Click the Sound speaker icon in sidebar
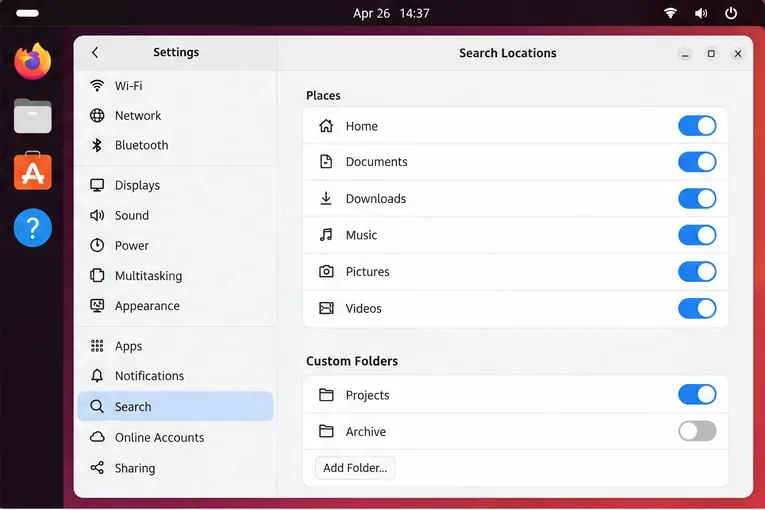 tap(97, 215)
